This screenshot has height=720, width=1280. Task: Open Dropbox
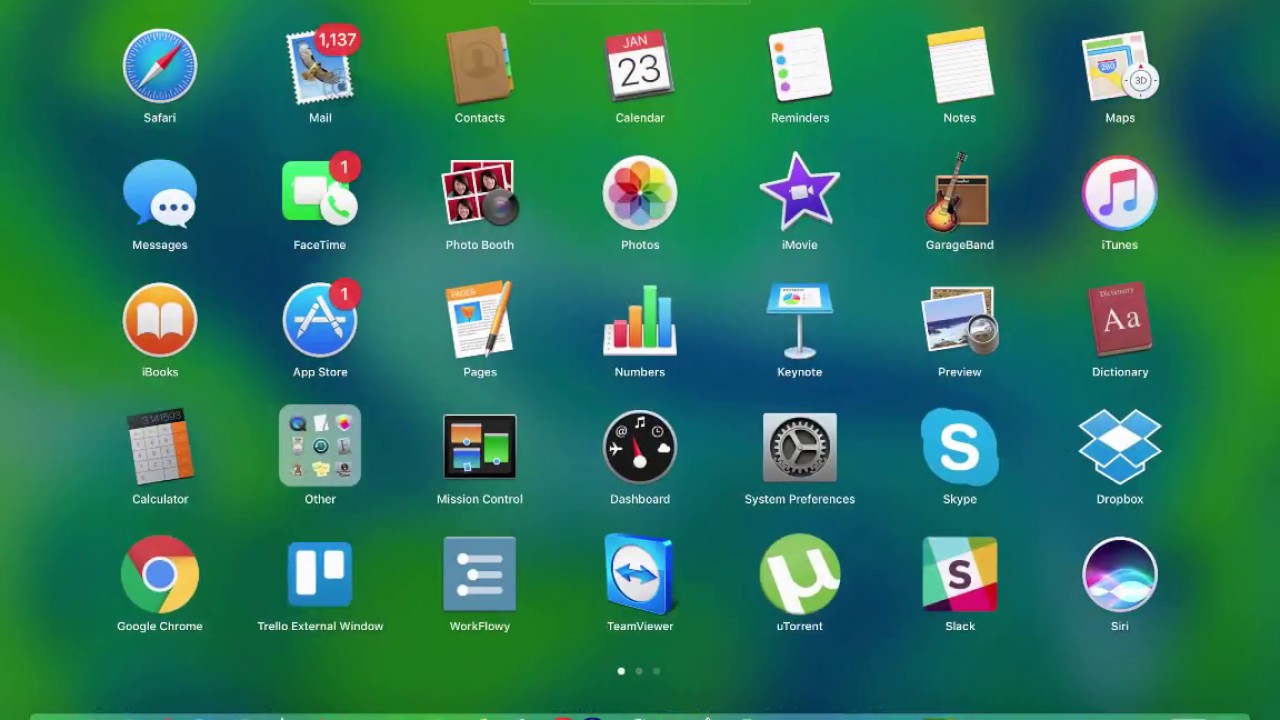pos(1120,447)
